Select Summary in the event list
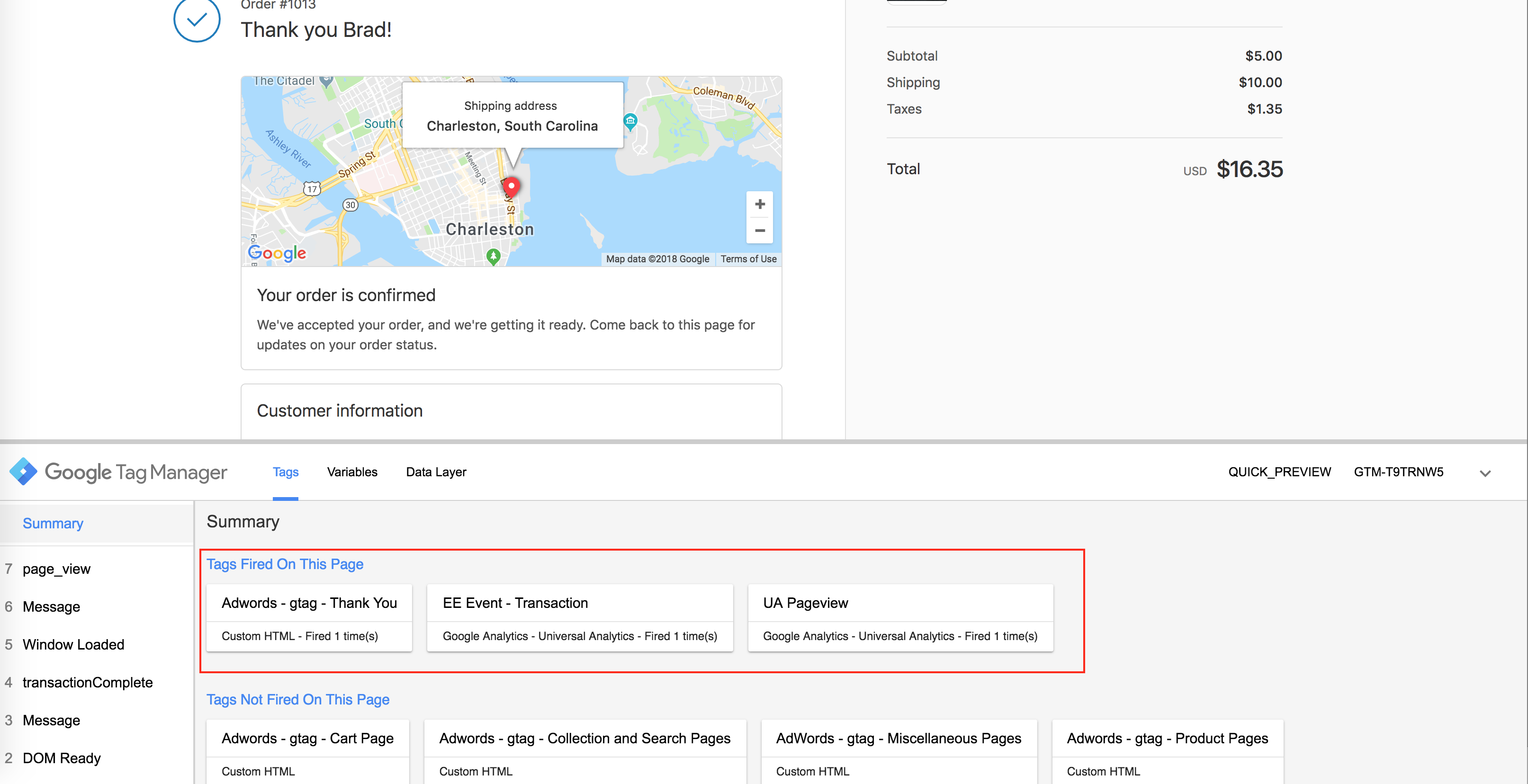 point(97,524)
